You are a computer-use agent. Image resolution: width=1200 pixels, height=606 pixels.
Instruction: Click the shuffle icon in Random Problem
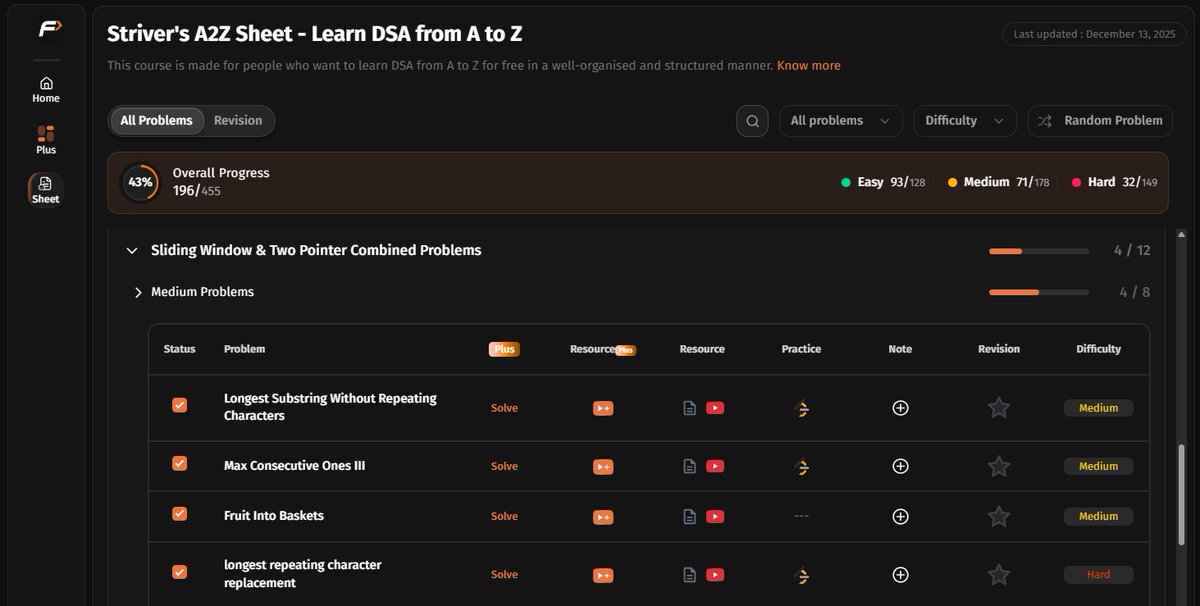coord(1045,121)
